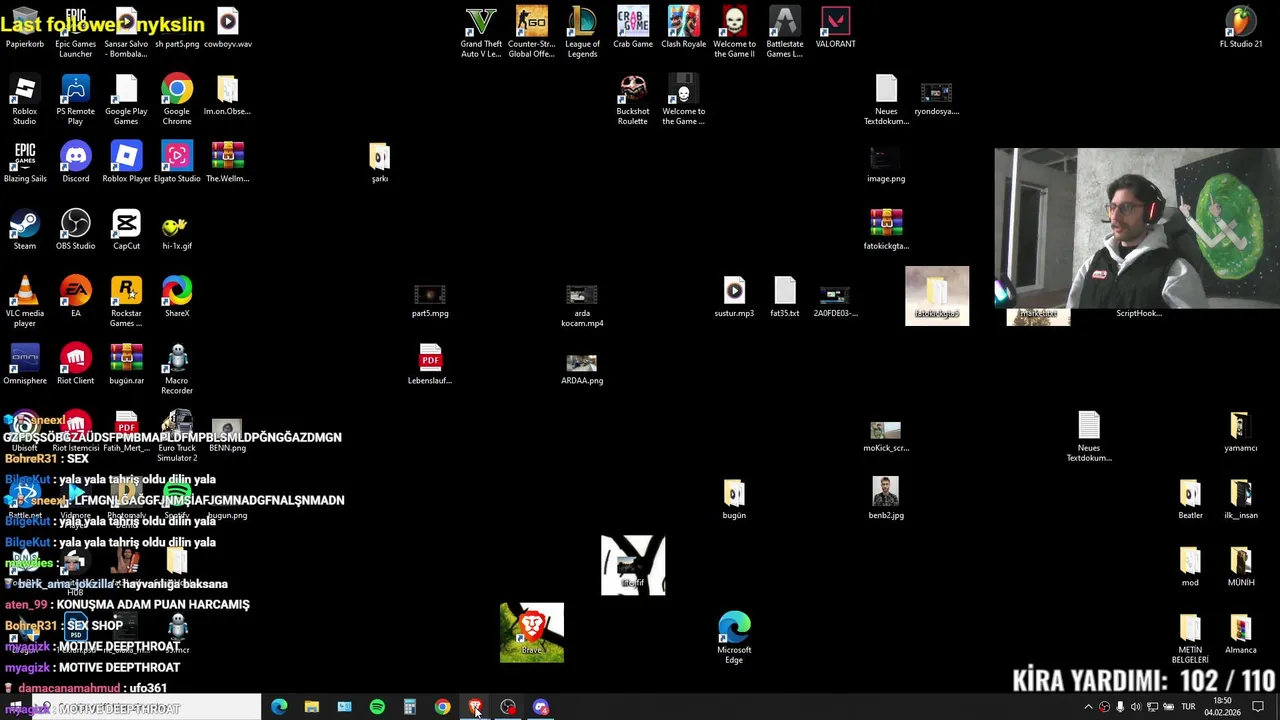Select VLC media player icon
The width and height of the screenshot is (1280, 720).
point(25,301)
